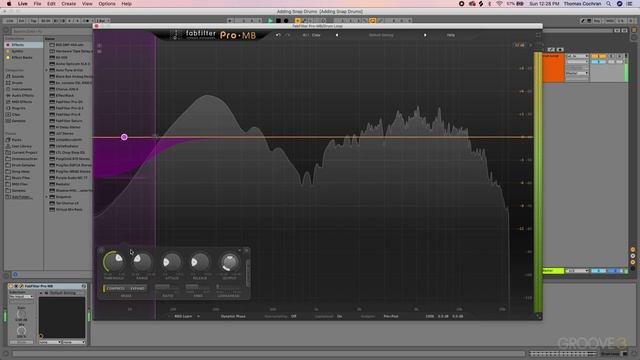Switch band mode to Expand
Viewport: 640px width, 360px height.
pos(137,288)
